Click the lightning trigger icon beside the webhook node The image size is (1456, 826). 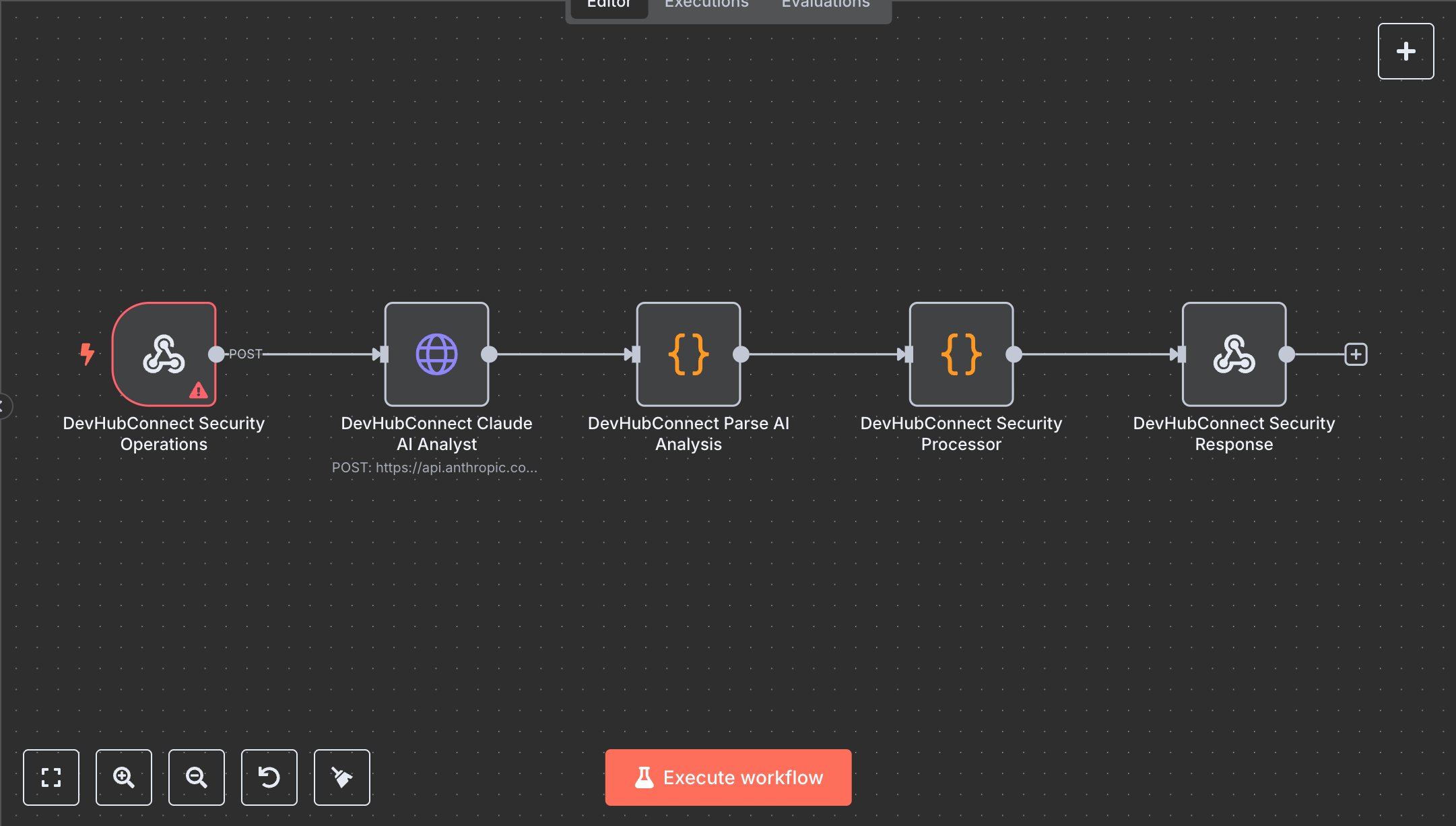coord(88,353)
